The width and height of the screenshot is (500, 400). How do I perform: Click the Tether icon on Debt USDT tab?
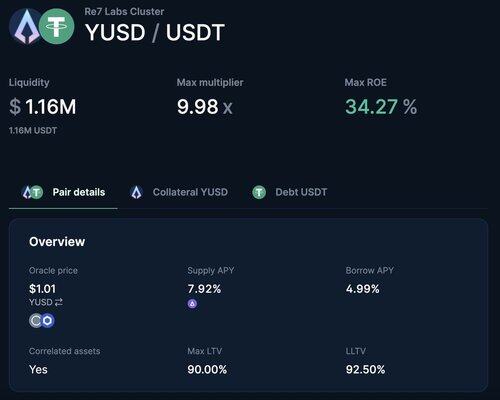coord(259,192)
